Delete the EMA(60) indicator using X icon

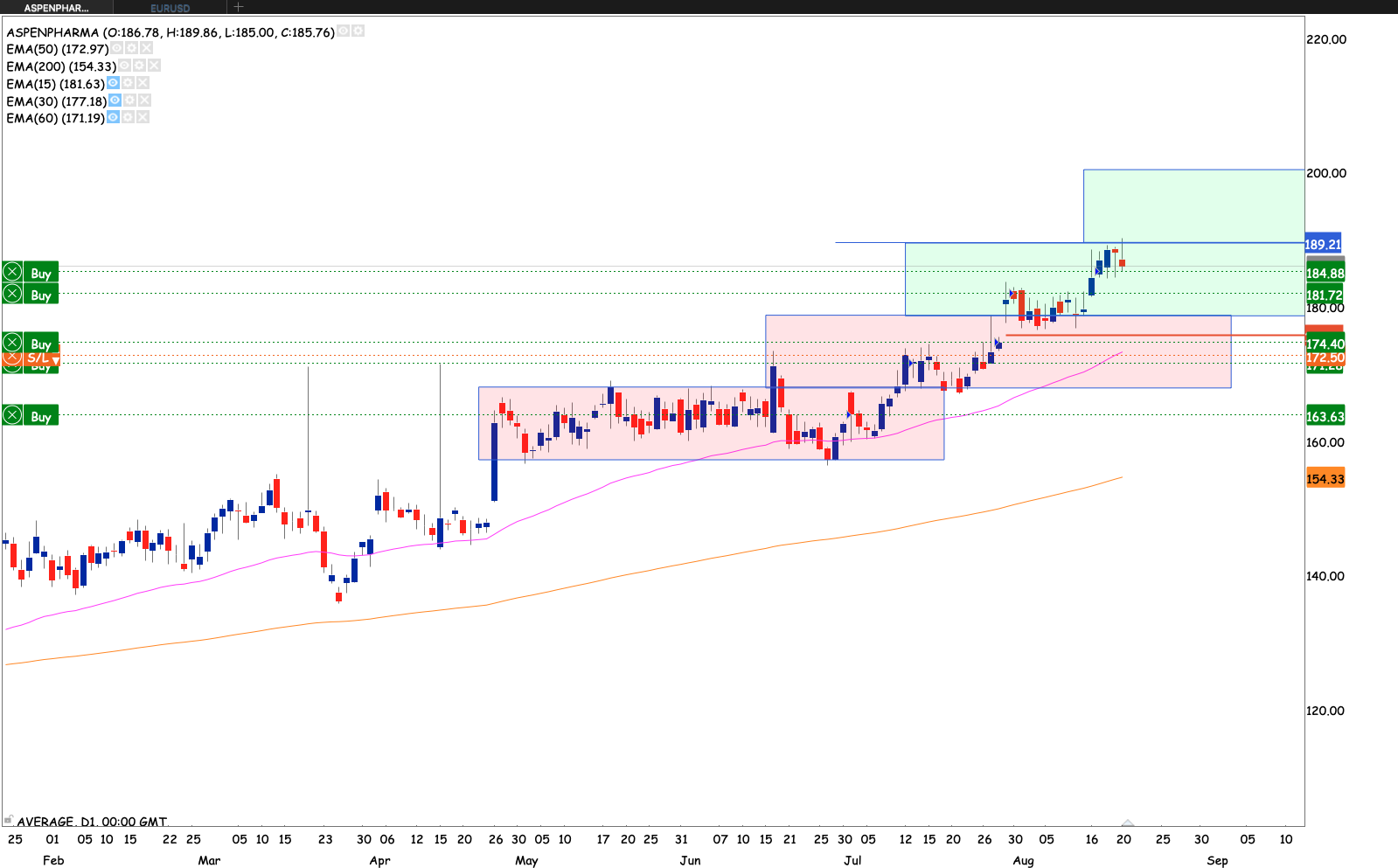[143, 117]
